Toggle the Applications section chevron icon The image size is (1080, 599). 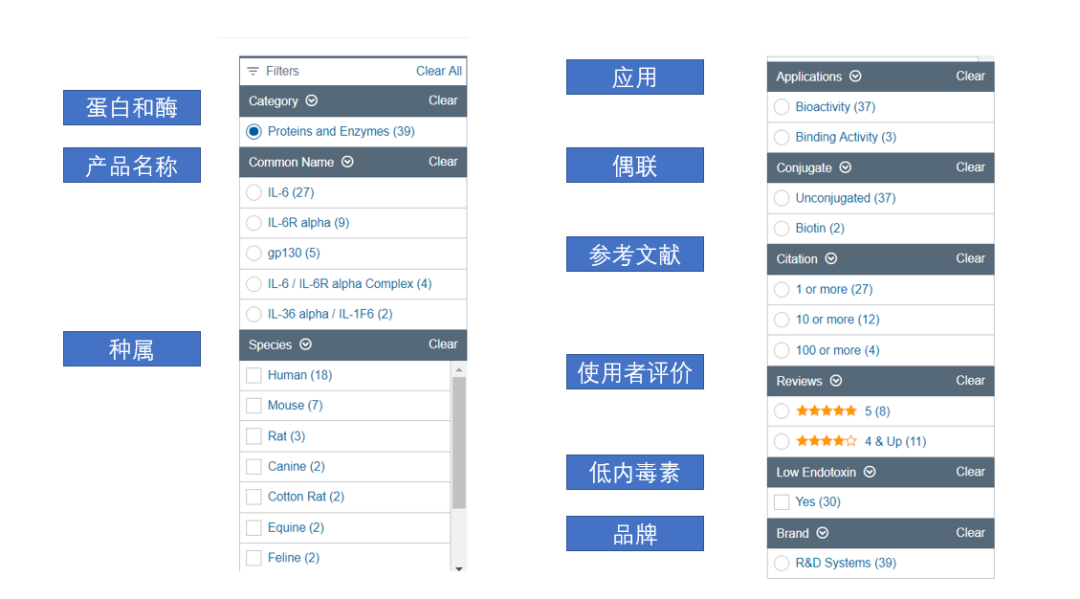point(855,76)
